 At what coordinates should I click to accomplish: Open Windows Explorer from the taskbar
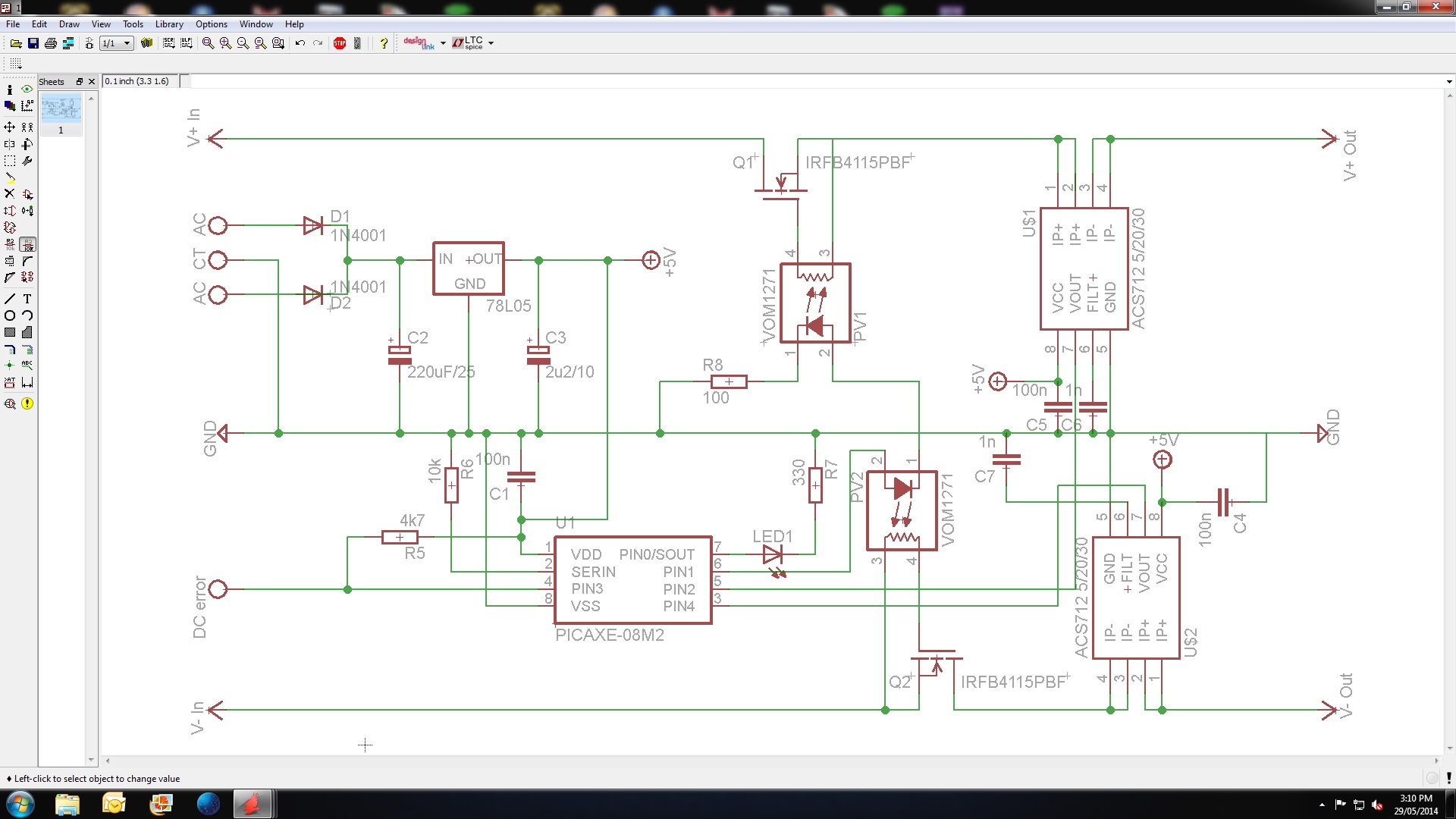67,804
